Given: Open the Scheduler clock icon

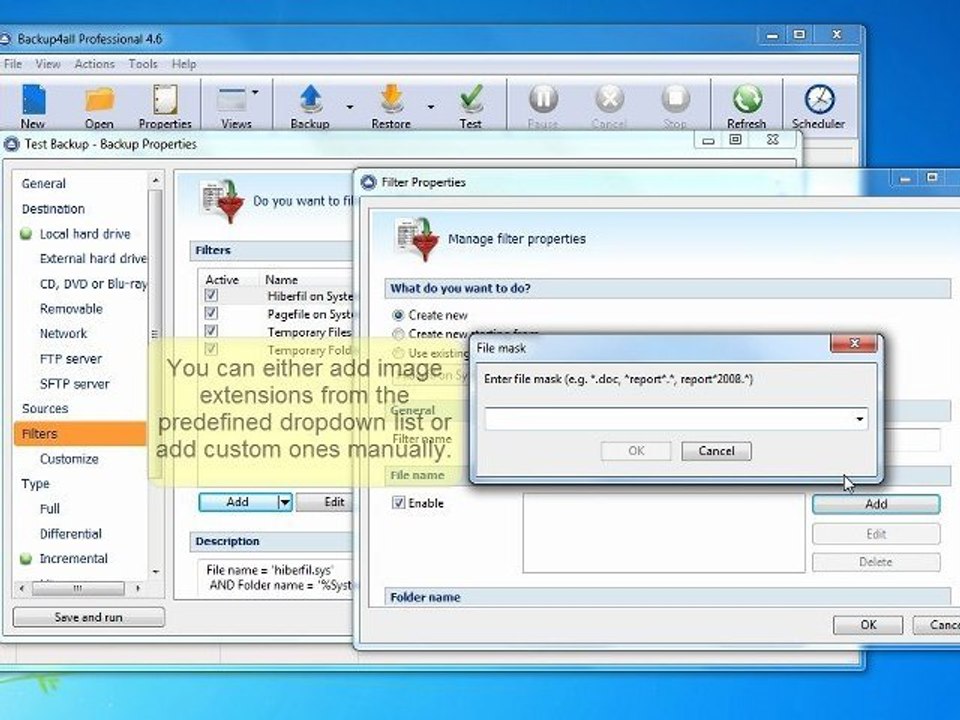Looking at the screenshot, I should (819, 107).
